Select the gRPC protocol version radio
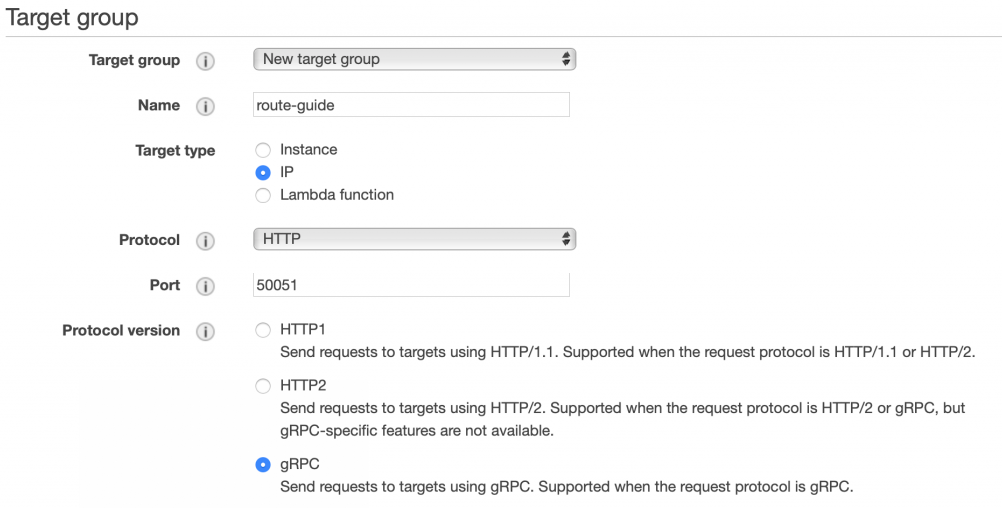The width and height of the screenshot is (1002, 508). [263, 464]
